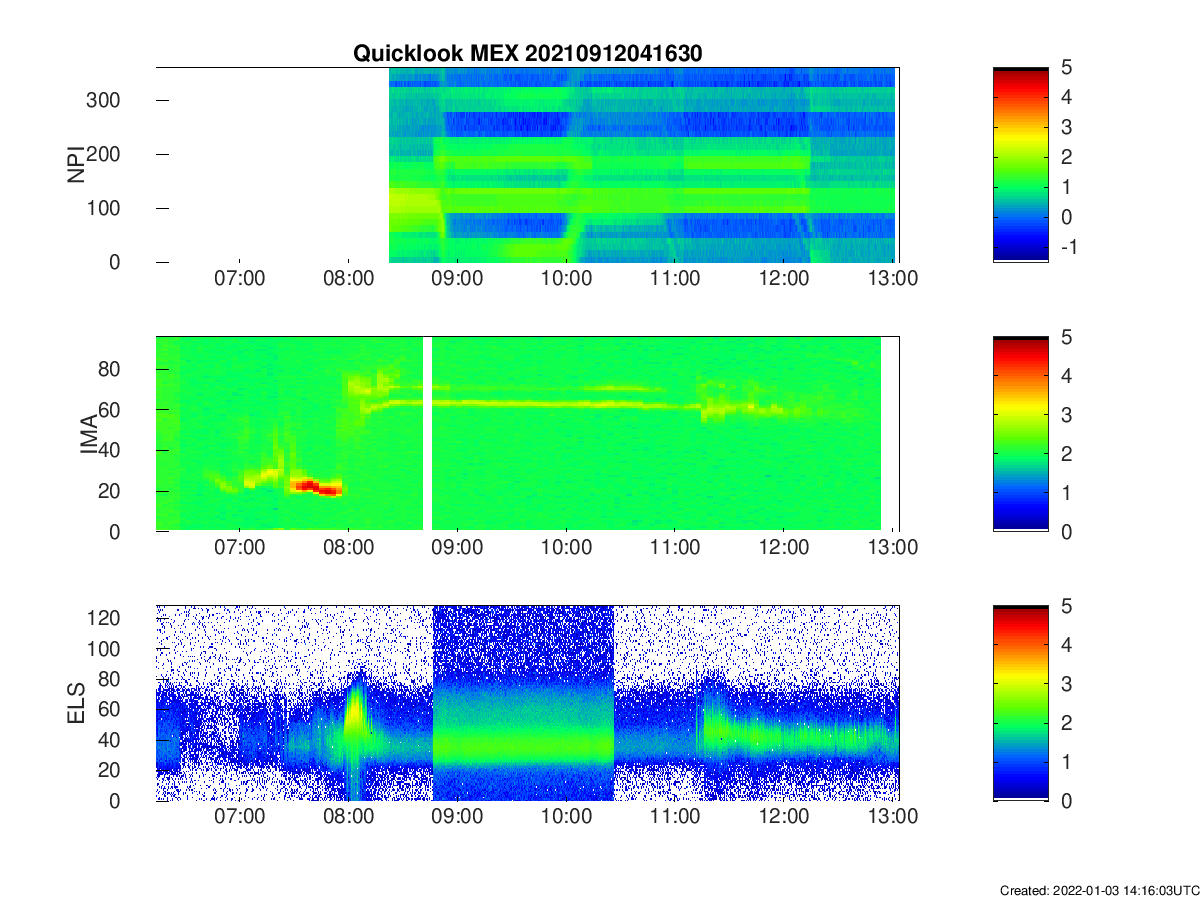Screen dimensions: 1200x900
Task: Click the Created 2022-01-03 timestamp footer
Action: coord(1099,890)
